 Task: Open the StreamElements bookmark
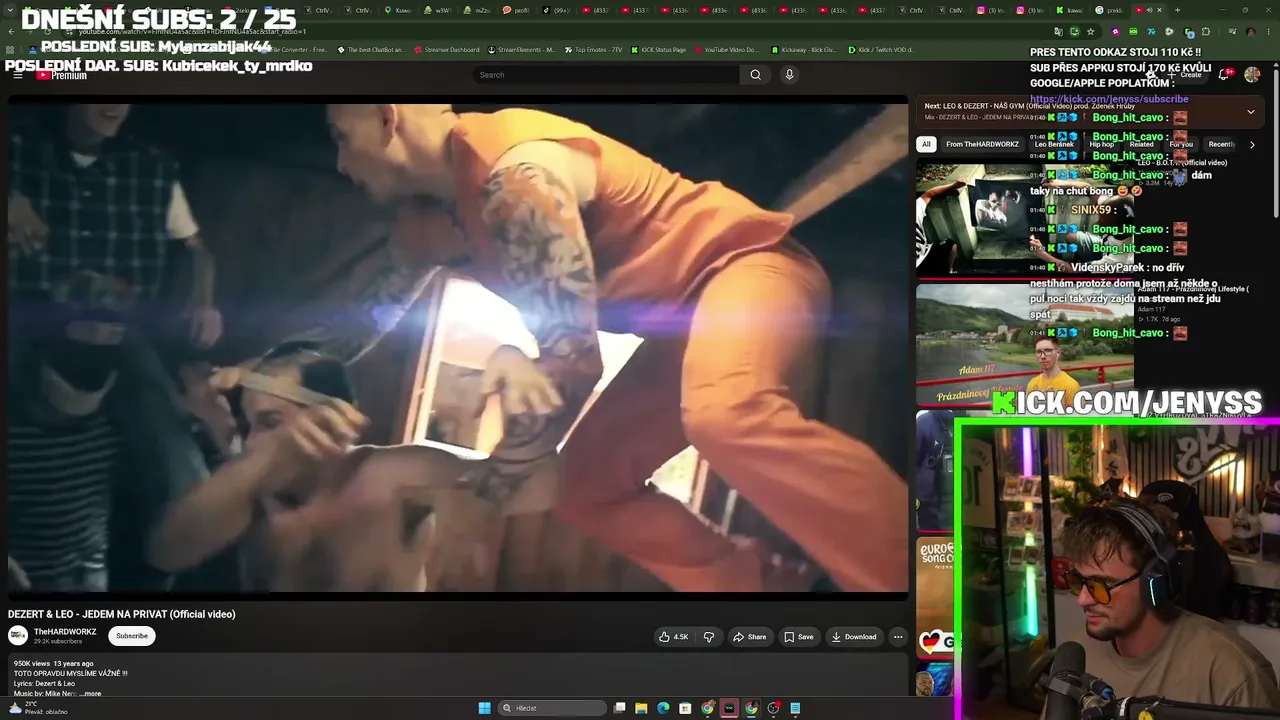(523, 50)
